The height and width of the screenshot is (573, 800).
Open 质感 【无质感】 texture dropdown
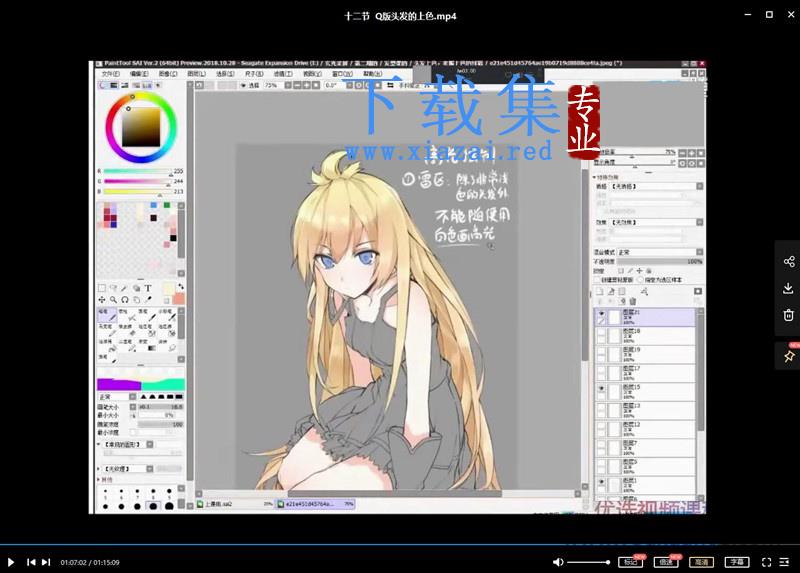[656, 187]
